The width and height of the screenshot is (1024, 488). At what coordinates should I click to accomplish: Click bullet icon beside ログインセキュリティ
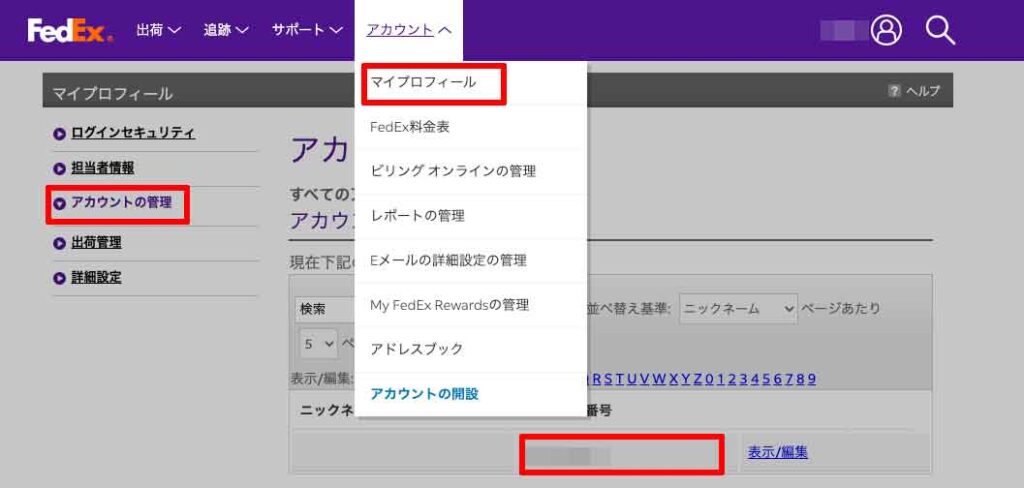[x=59, y=134]
